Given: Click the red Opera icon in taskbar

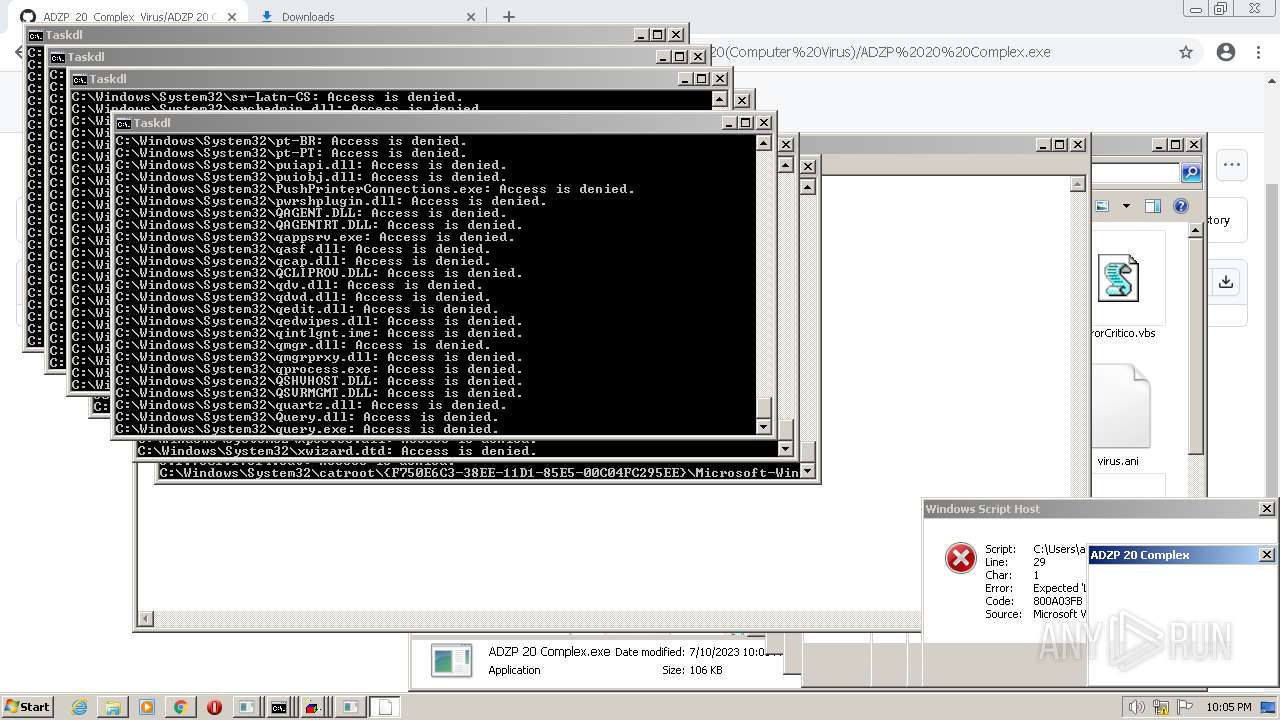Looking at the screenshot, I should 214,707.
